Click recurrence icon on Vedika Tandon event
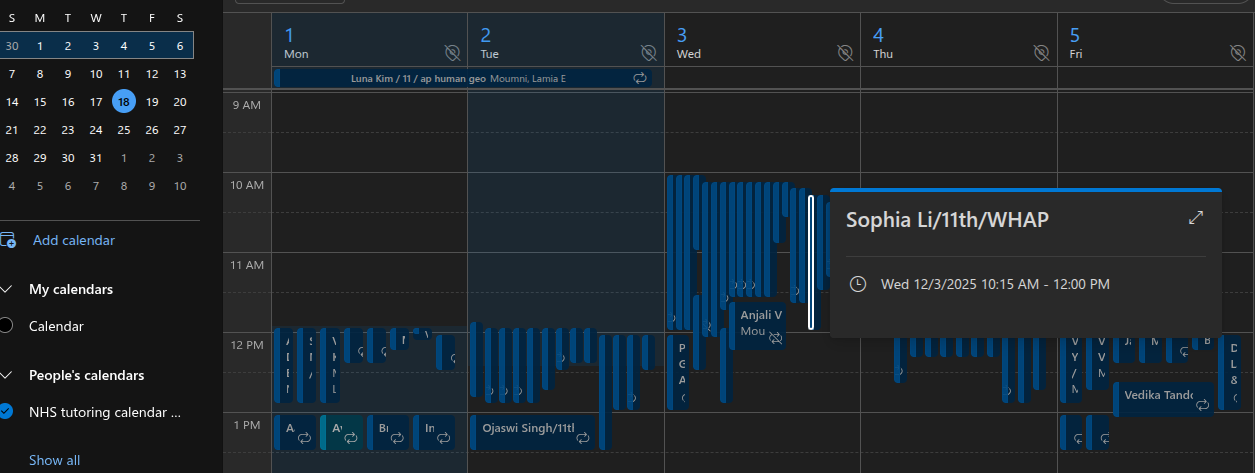Screen dimensions: 1255x473 [x=1203, y=405]
